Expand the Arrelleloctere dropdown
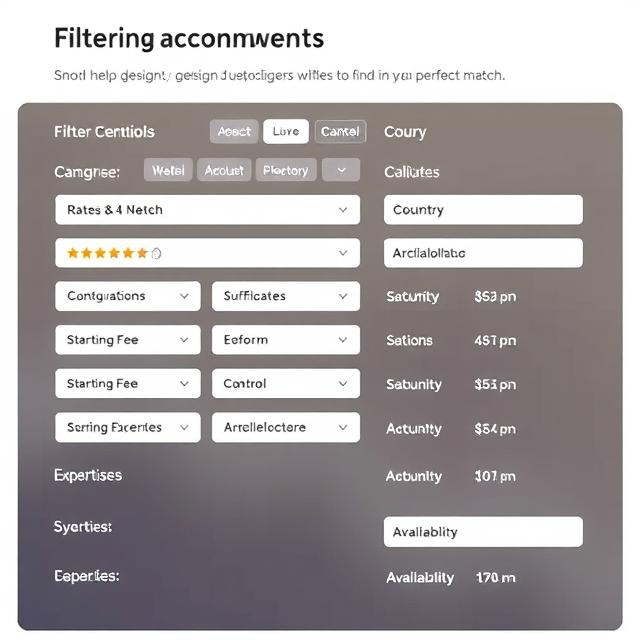 click(286, 427)
